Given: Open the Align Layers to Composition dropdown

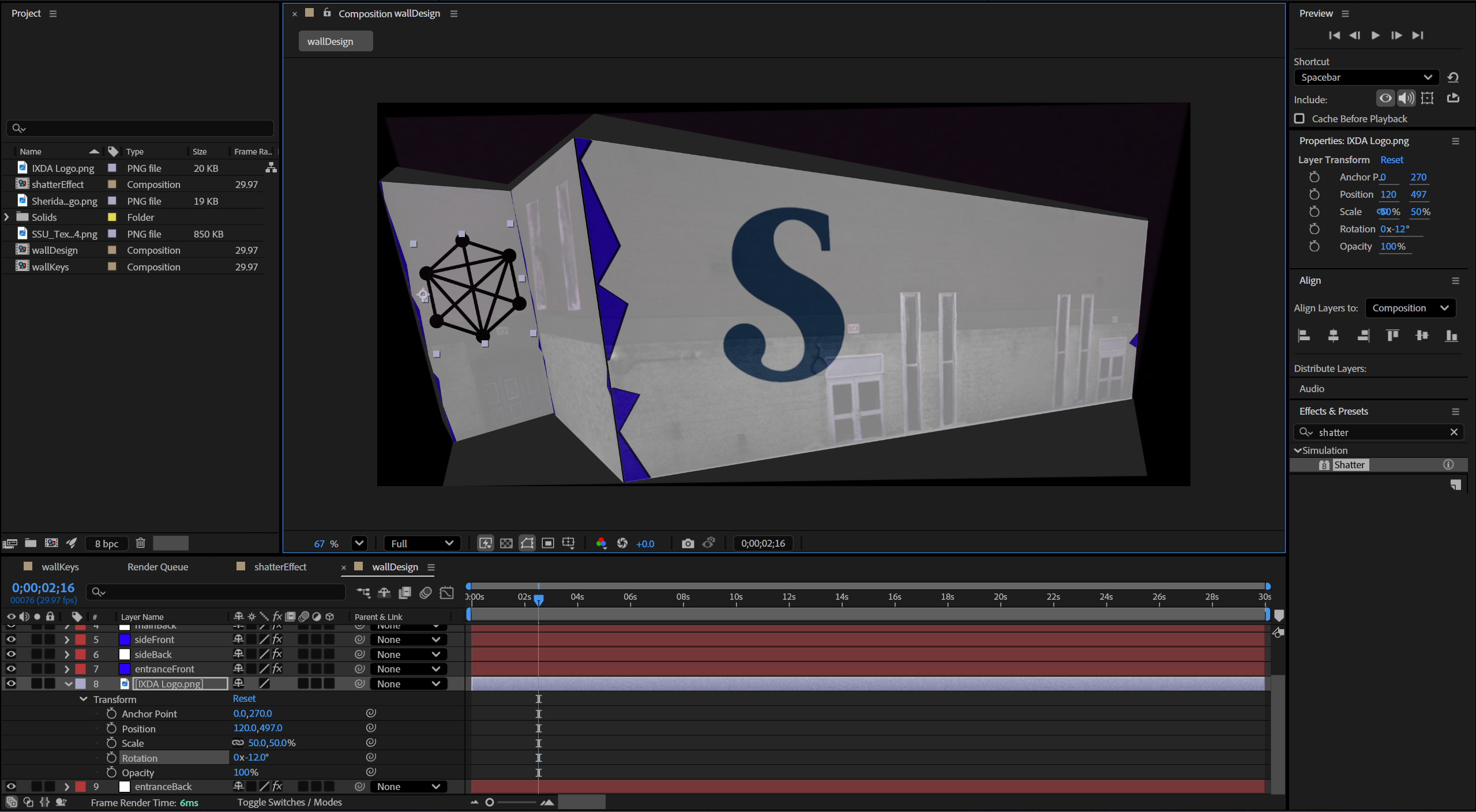Looking at the screenshot, I should (x=1410, y=307).
